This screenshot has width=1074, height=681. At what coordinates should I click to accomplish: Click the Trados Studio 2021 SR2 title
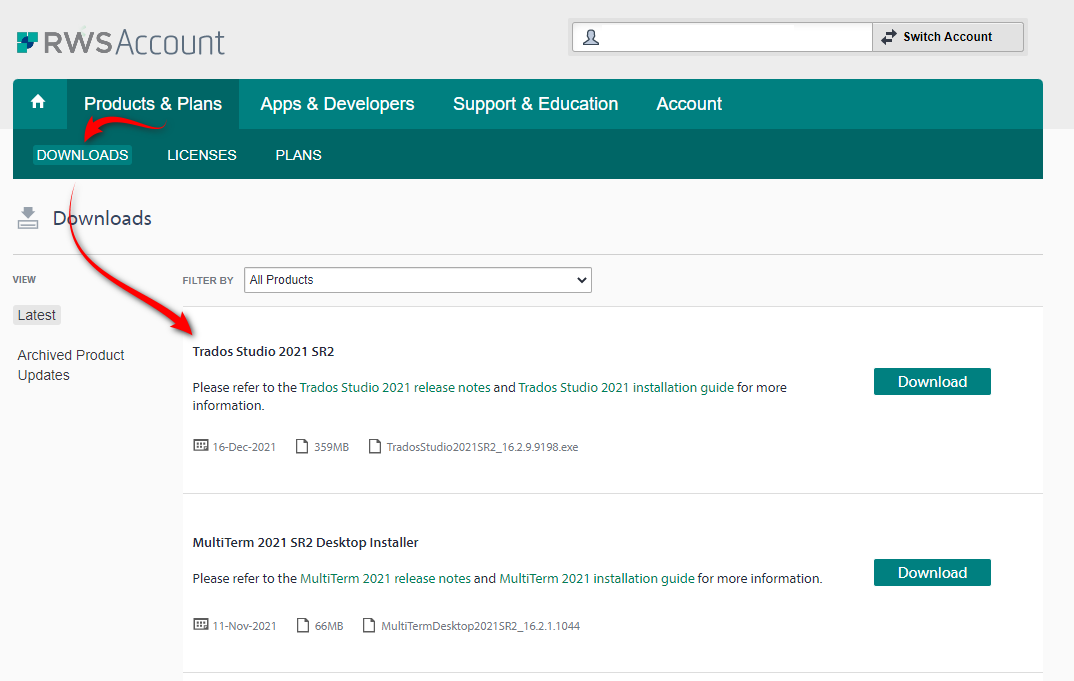tap(264, 351)
